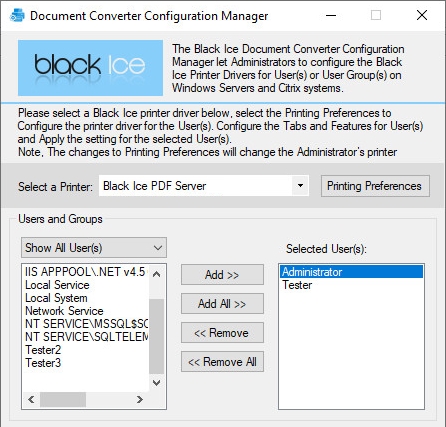This screenshot has height=427, width=446.
Task: Select Administrator in Selected User(s) list
Action: 351,272
